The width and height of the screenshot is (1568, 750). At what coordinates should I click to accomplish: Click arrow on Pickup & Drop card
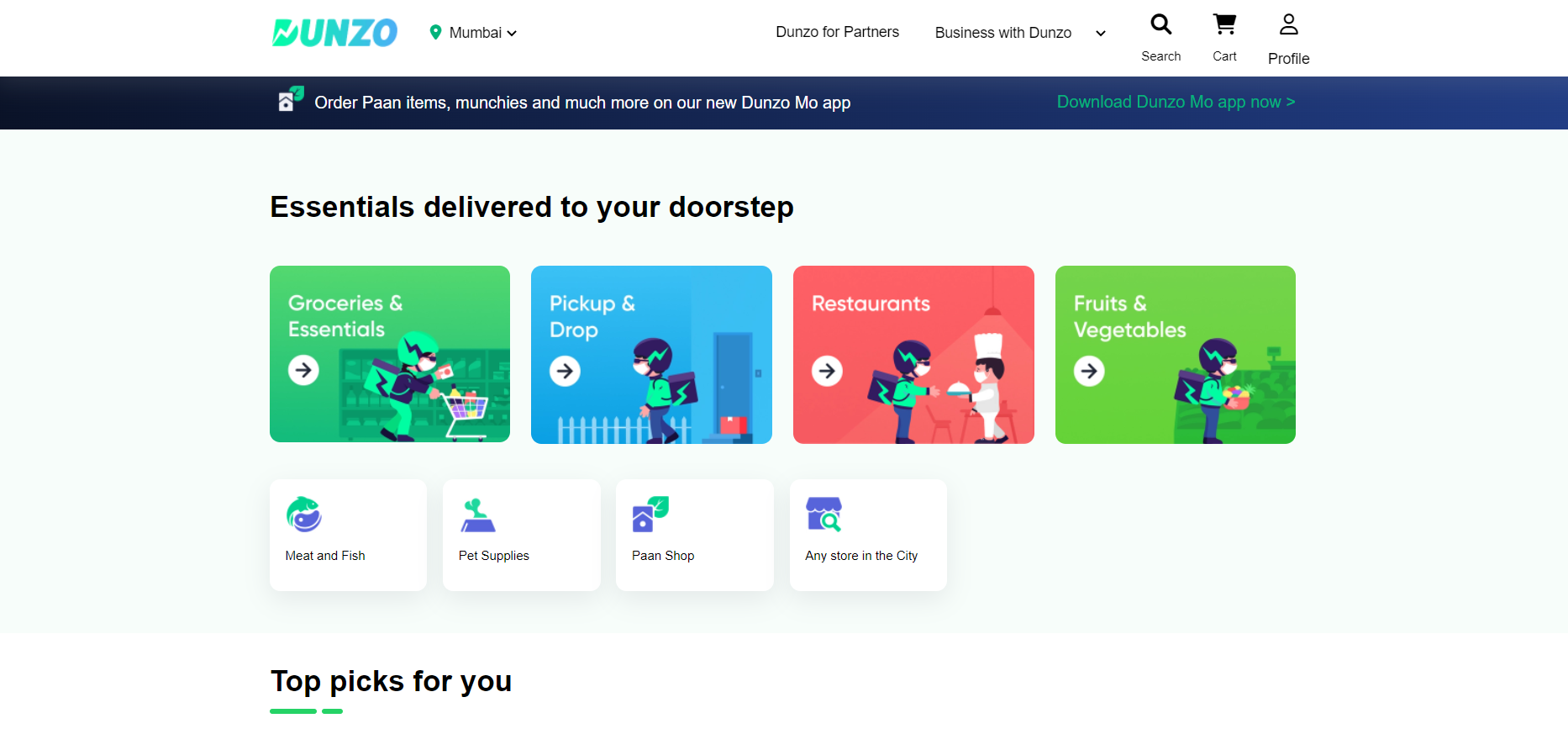coord(565,371)
